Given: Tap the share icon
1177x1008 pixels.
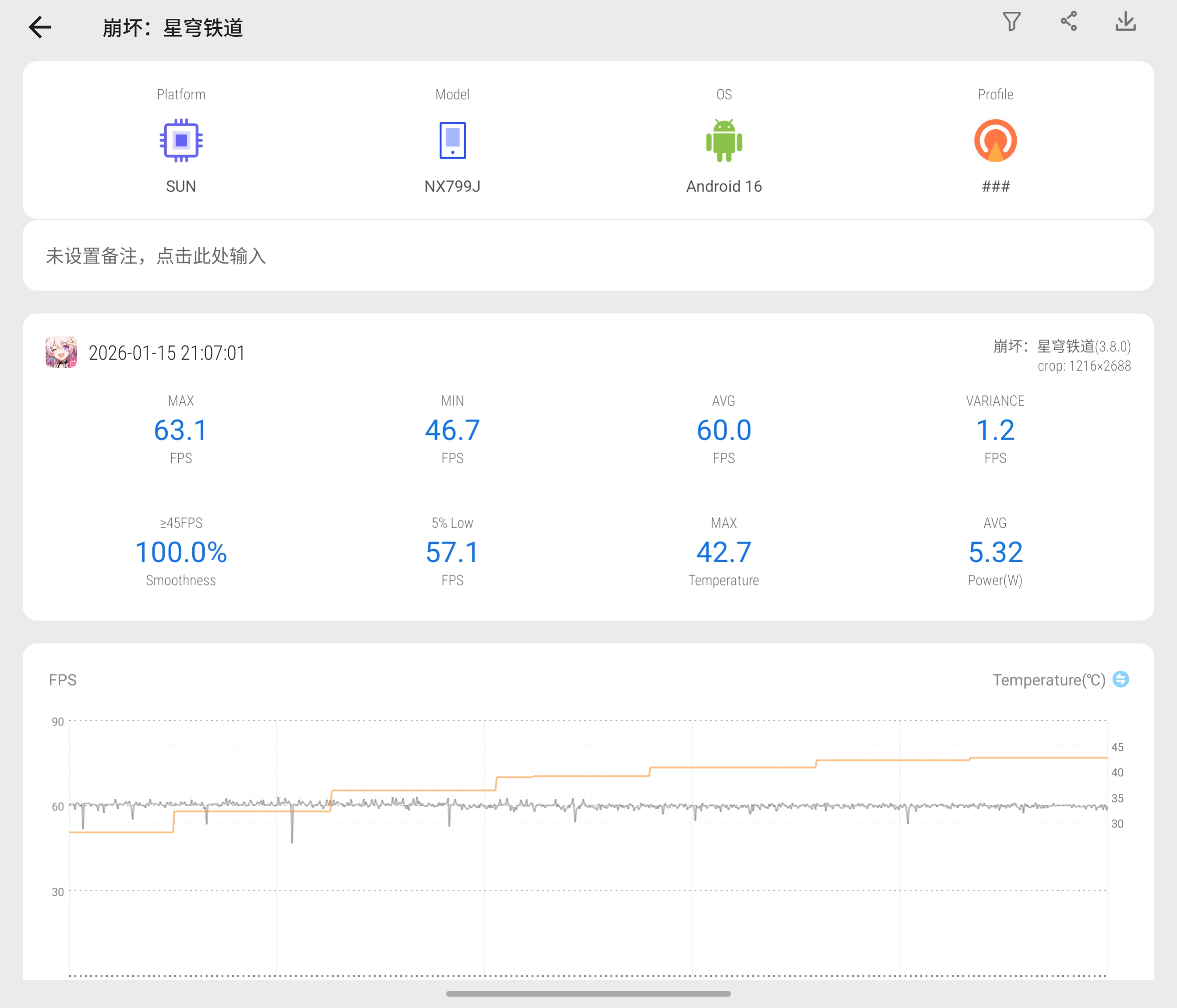Looking at the screenshot, I should click(x=1068, y=21).
